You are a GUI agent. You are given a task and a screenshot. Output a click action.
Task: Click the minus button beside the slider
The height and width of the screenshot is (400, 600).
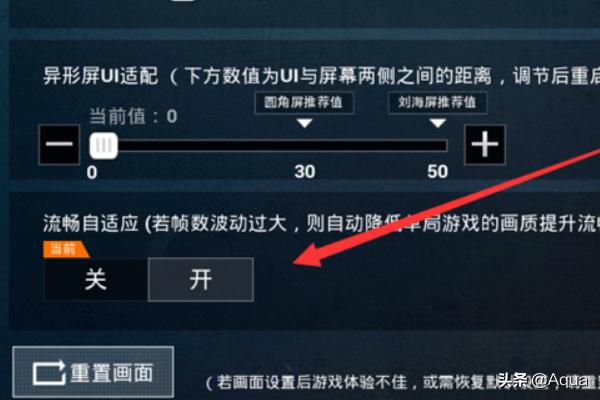[x=59, y=144]
